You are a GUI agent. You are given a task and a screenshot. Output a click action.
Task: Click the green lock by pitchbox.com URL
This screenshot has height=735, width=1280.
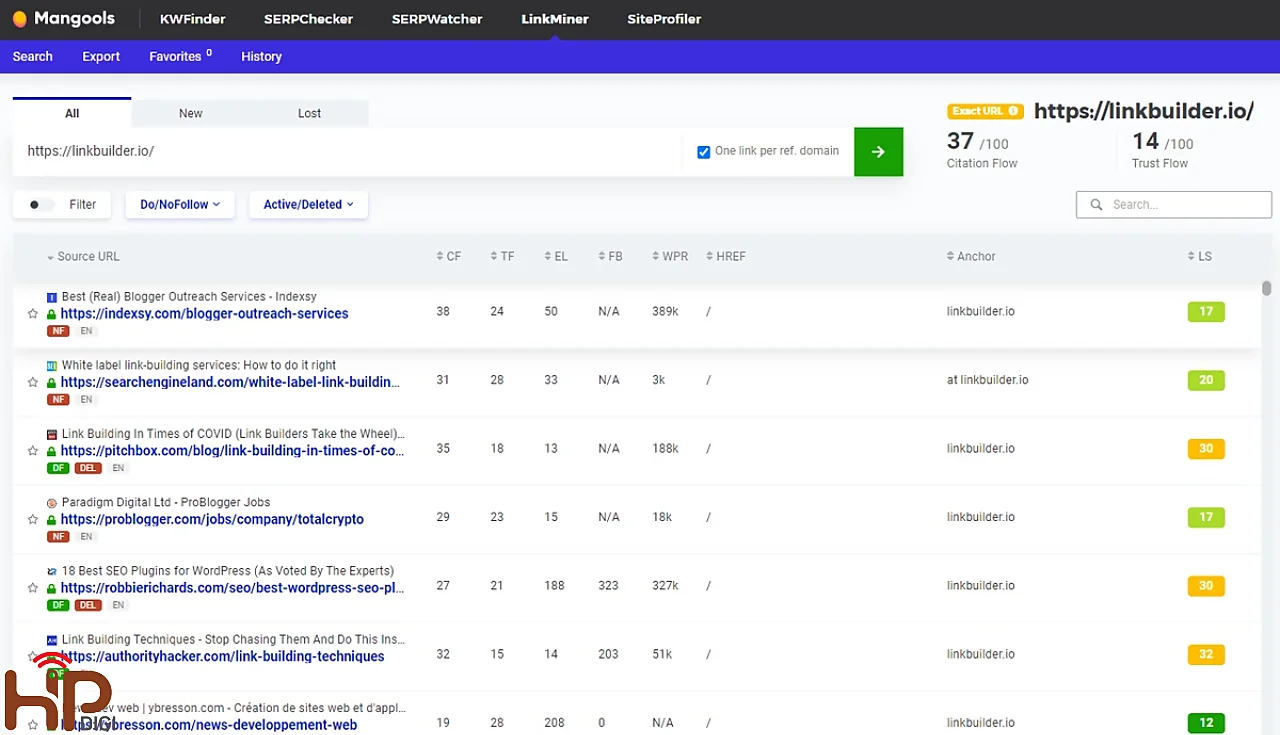52,451
